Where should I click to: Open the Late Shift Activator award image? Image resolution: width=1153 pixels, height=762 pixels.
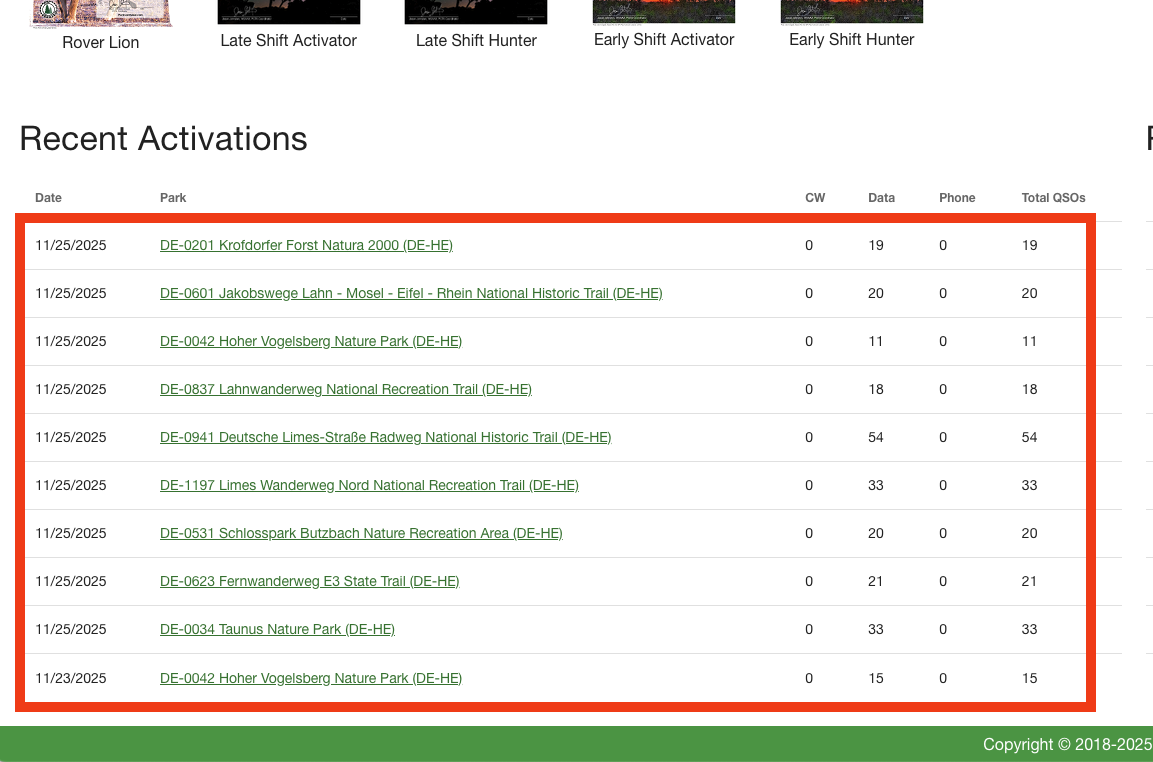pos(288,12)
